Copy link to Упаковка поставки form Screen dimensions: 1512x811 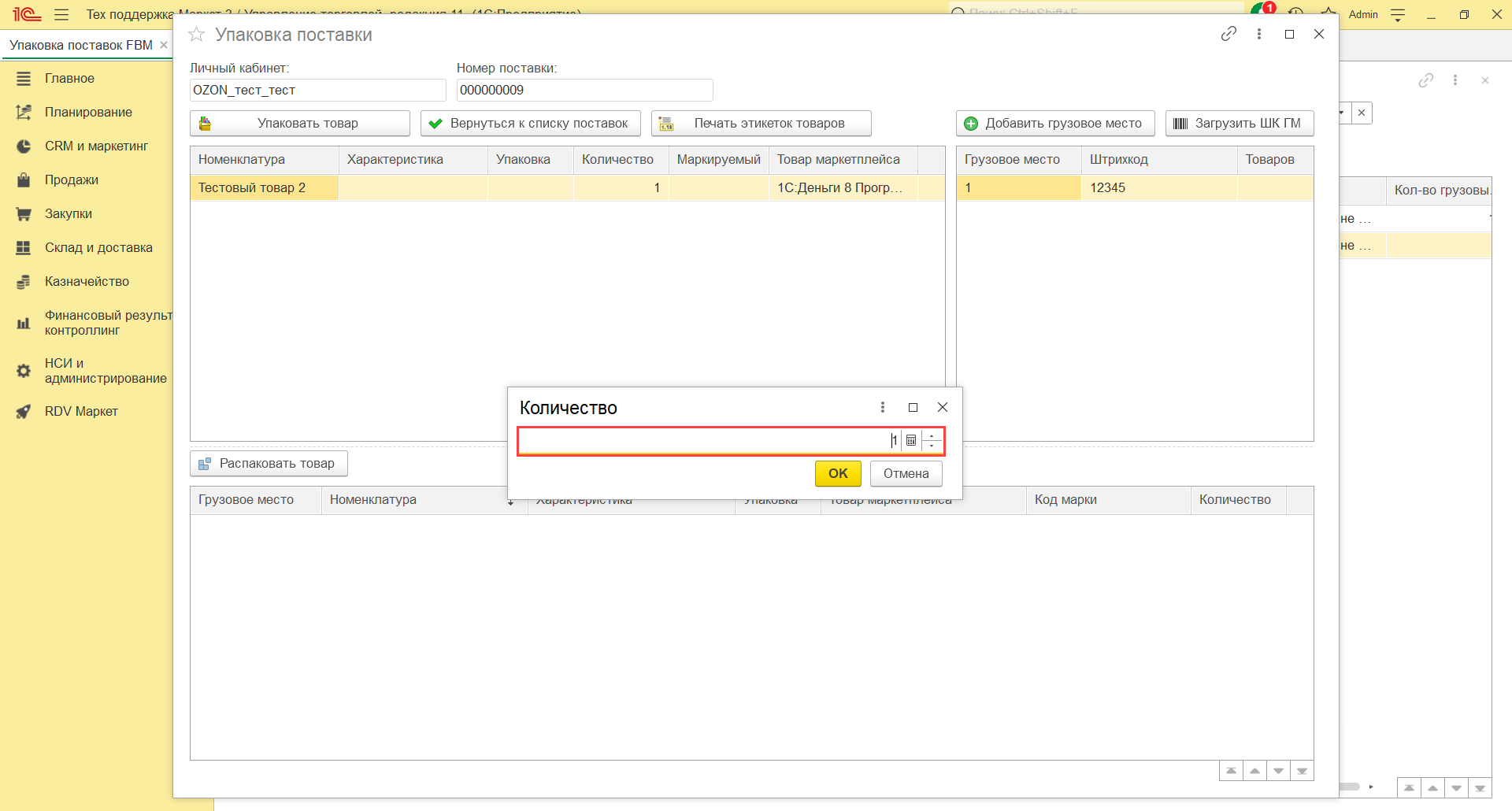(x=1228, y=34)
